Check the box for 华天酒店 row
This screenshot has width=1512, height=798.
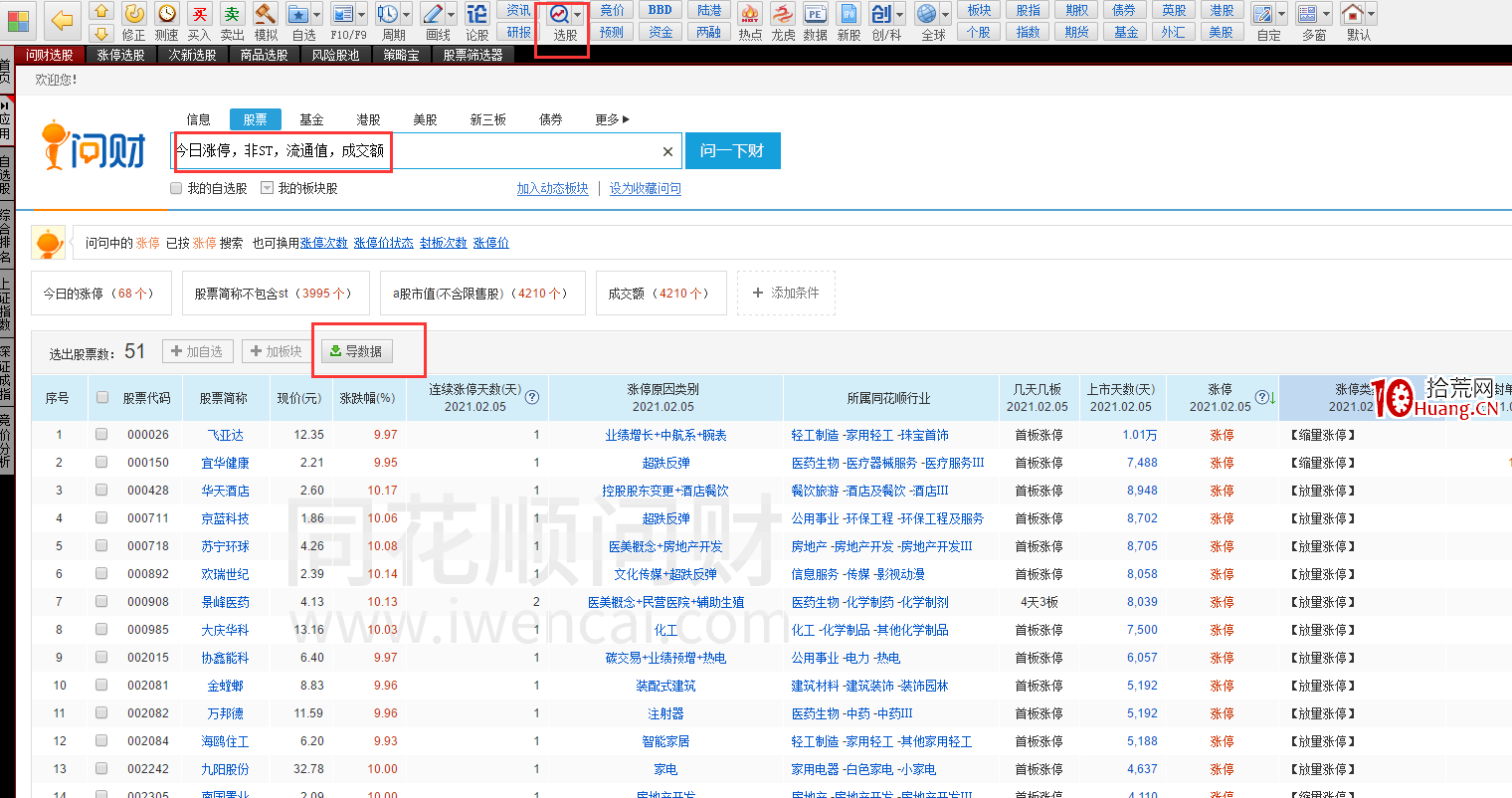point(101,491)
